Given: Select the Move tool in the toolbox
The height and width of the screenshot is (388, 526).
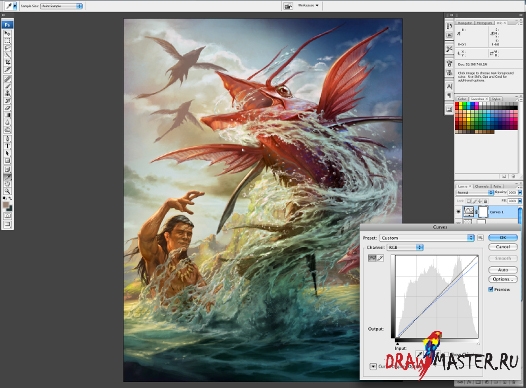Looking at the screenshot, I should (x=7, y=33).
